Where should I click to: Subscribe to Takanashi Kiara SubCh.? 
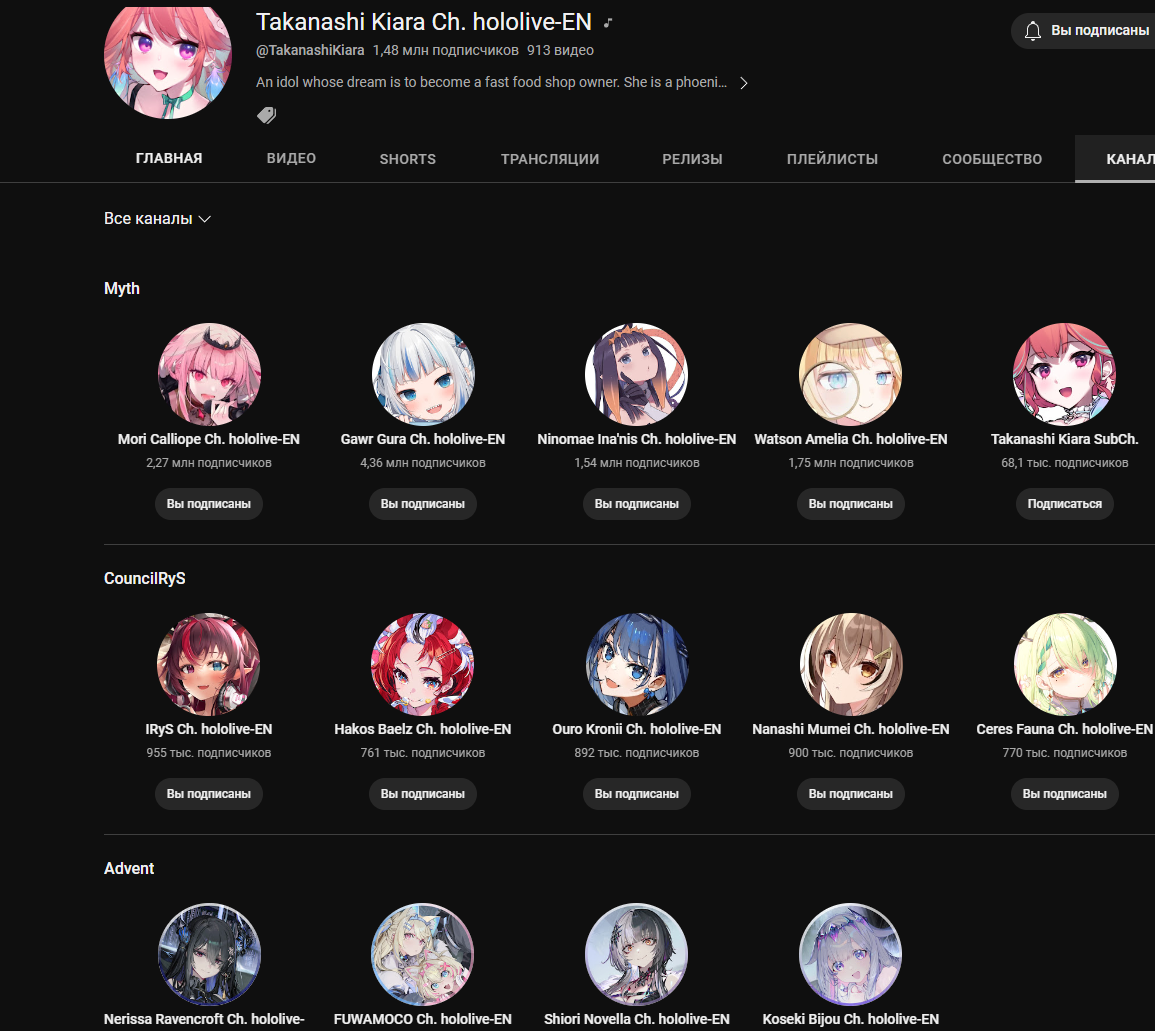click(x=1064, y=504)
